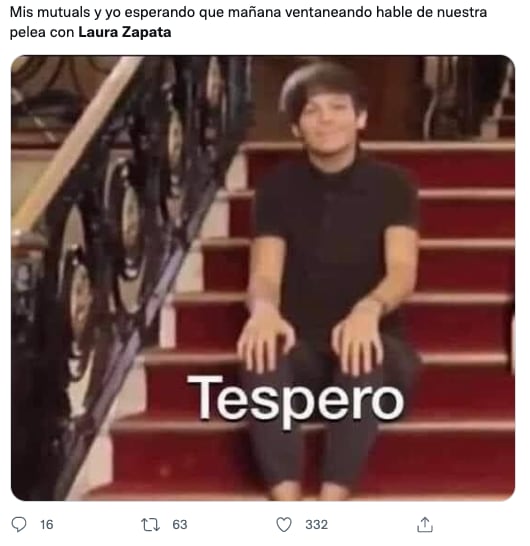Click the tweet text starting Mis mutuals
The height and width of the screenshot is (546, 530).
click(x=248, y=22)
